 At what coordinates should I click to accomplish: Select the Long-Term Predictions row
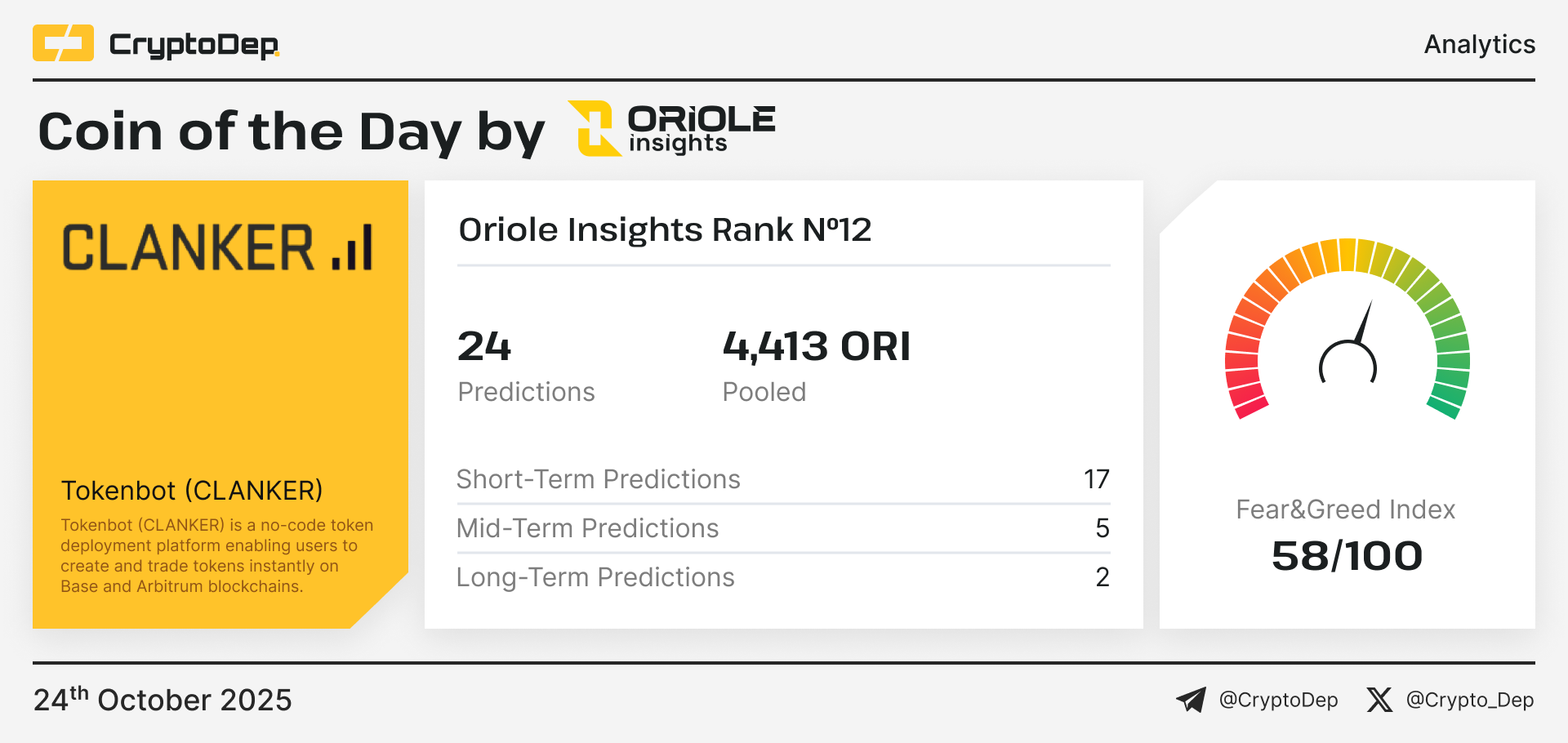[782, 577]
